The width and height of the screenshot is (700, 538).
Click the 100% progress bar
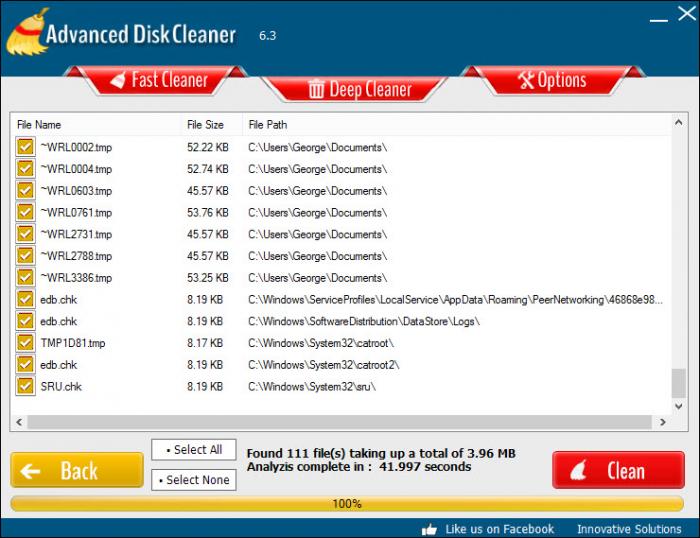point(347,504)
